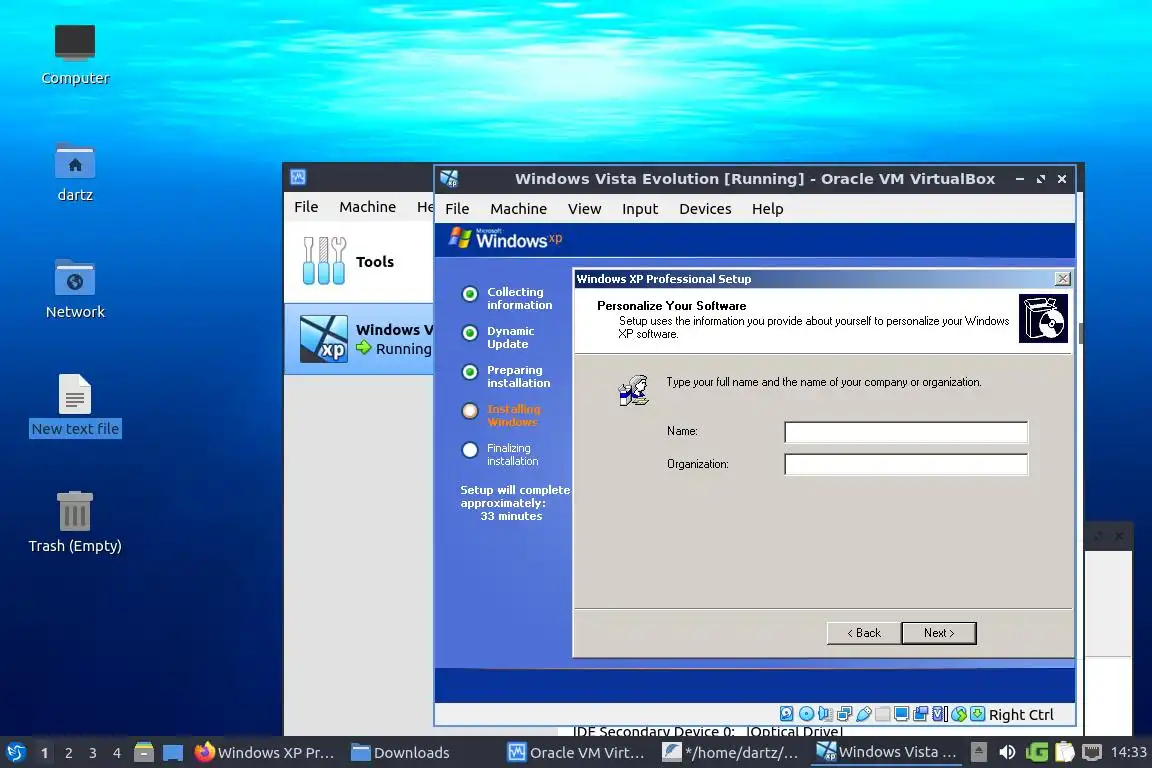Click the volume speaker tray icon

click(1007, 752)
